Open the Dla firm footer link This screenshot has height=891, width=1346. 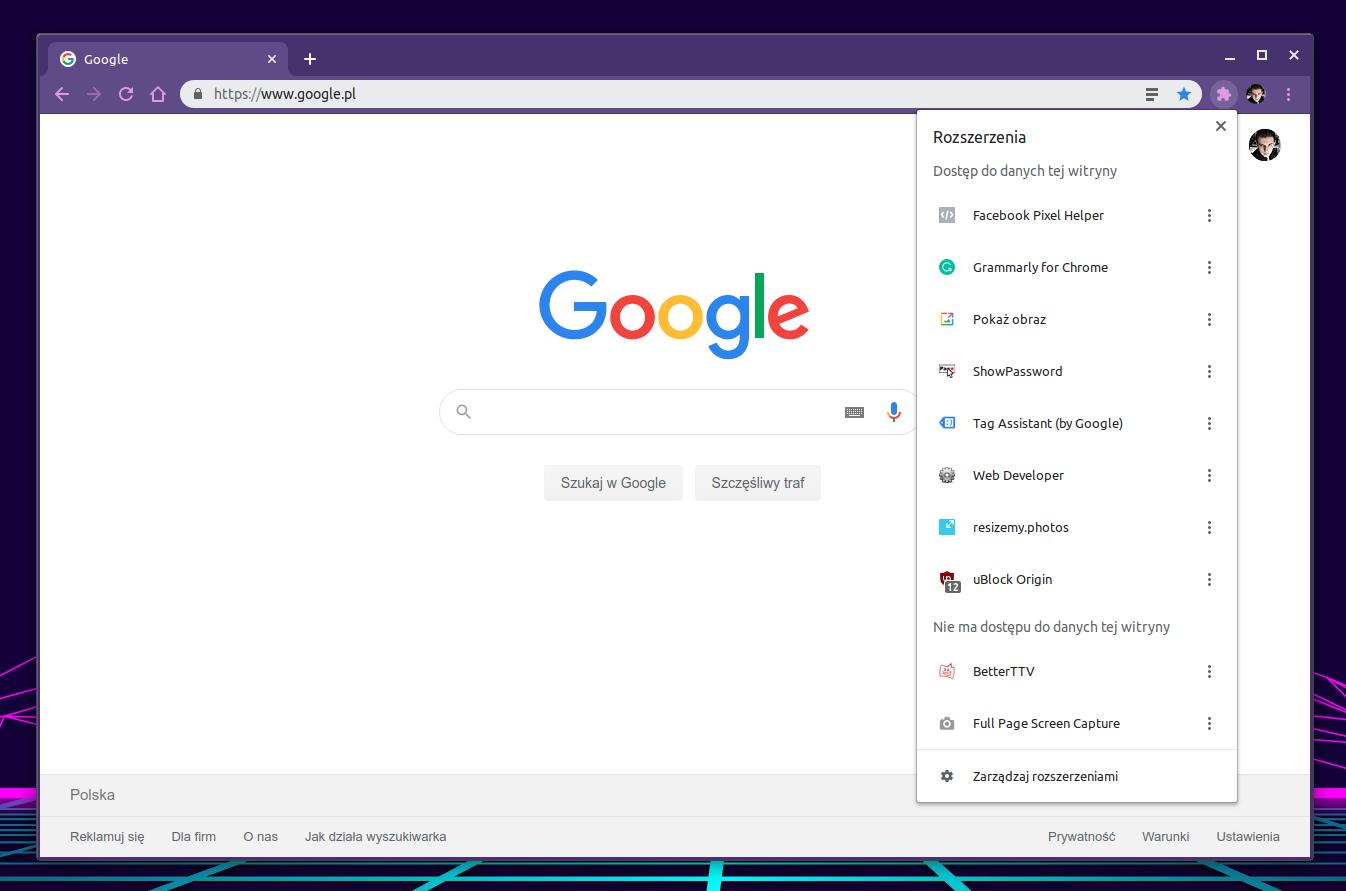point(194,836)
